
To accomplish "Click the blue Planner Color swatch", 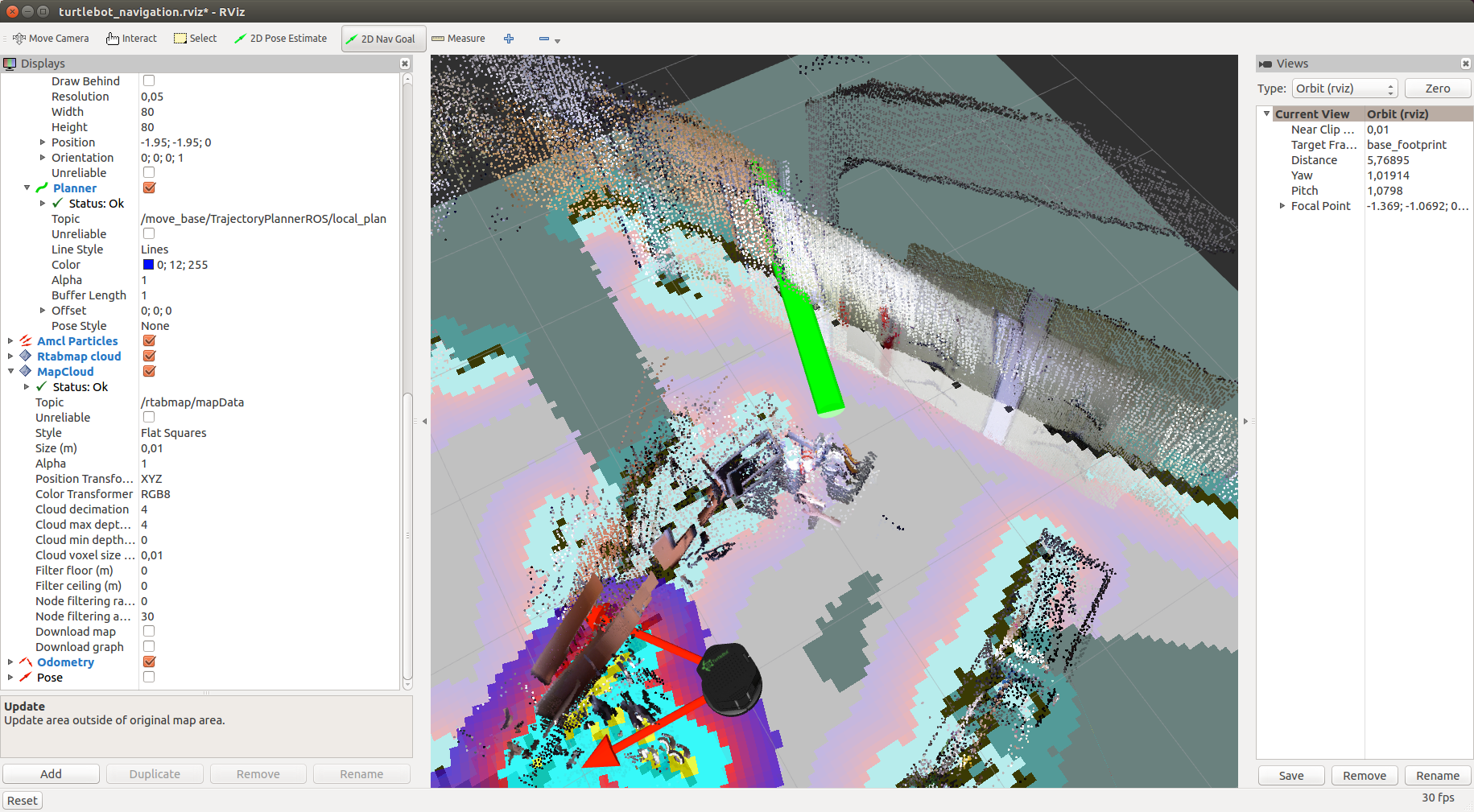I will [x=148, y=265].
